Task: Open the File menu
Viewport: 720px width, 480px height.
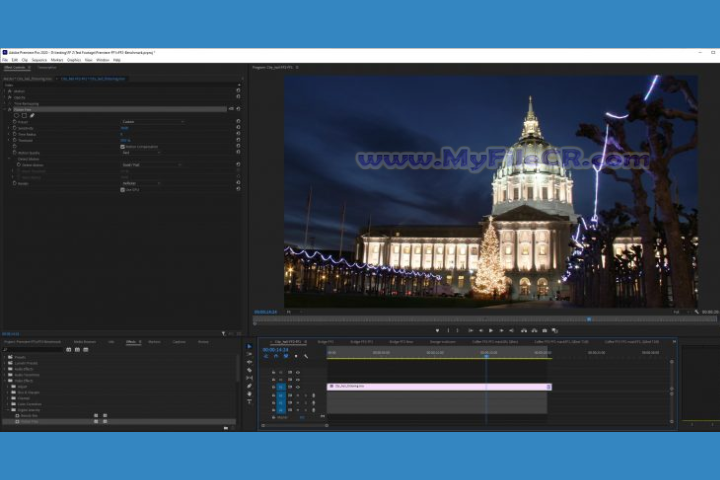Action: pyautogui.click(x=5, y=60)
